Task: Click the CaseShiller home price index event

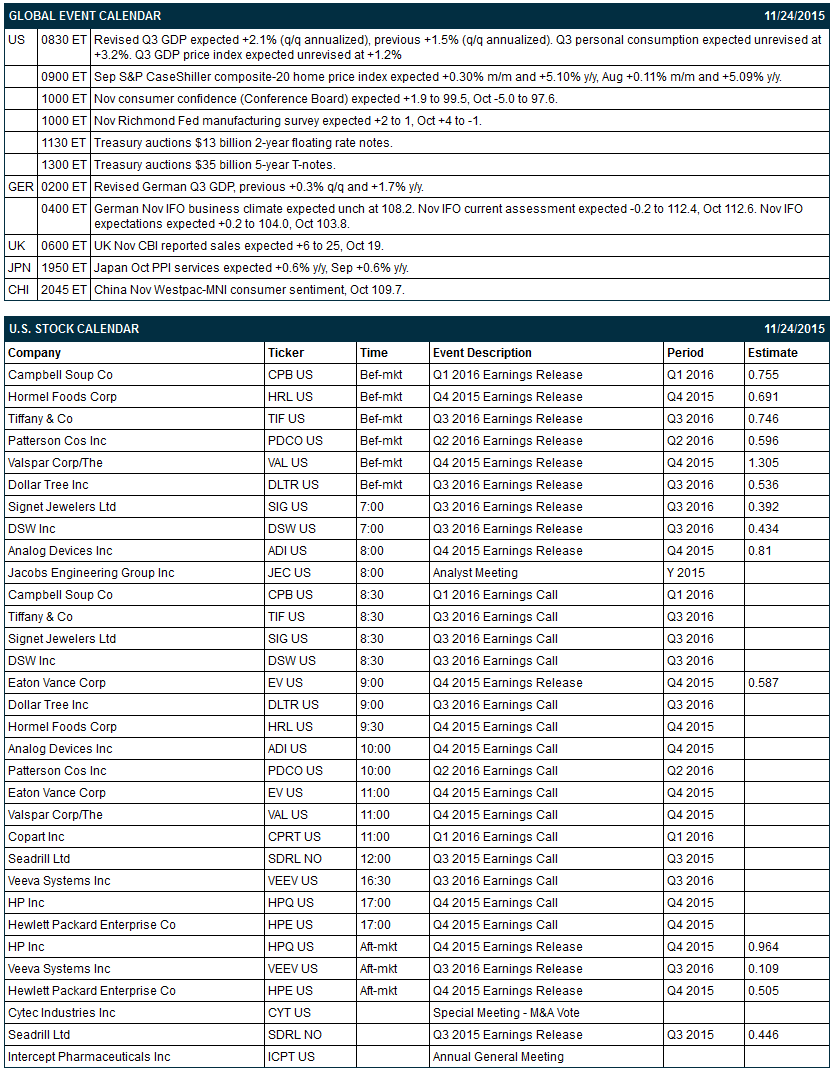Action: tap(438, 77)
